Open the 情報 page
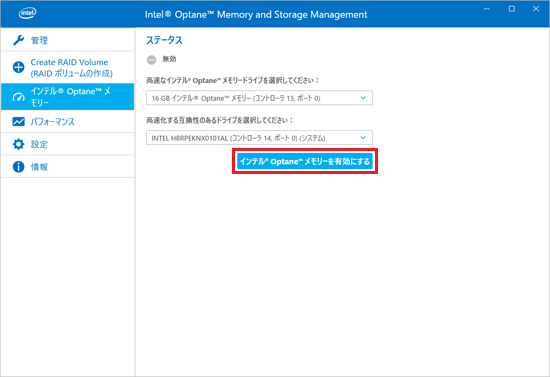The height and width of the screenshot is (377, 550). [x=68, y=167]
